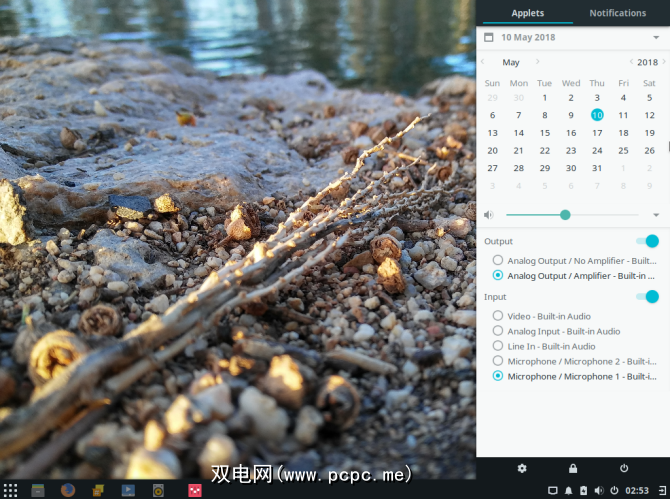Select day 26 in the calendar
This screenshot has height=499, width=670.
click(649, 150)
